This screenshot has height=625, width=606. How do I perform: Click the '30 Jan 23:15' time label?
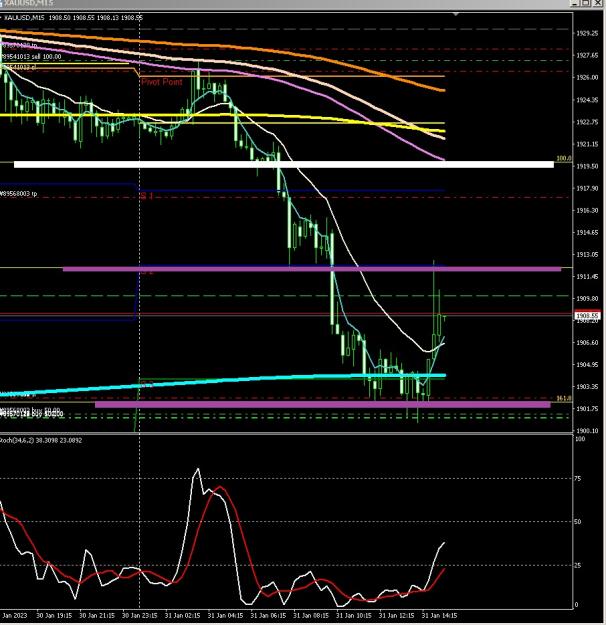140,615
